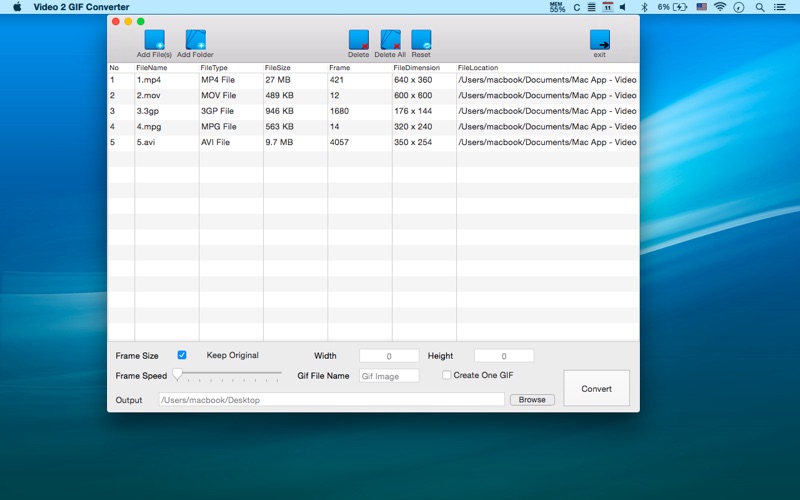Click the 600 x 600 dimension cell
Screen dimensions: 800x500
[413, 95]
